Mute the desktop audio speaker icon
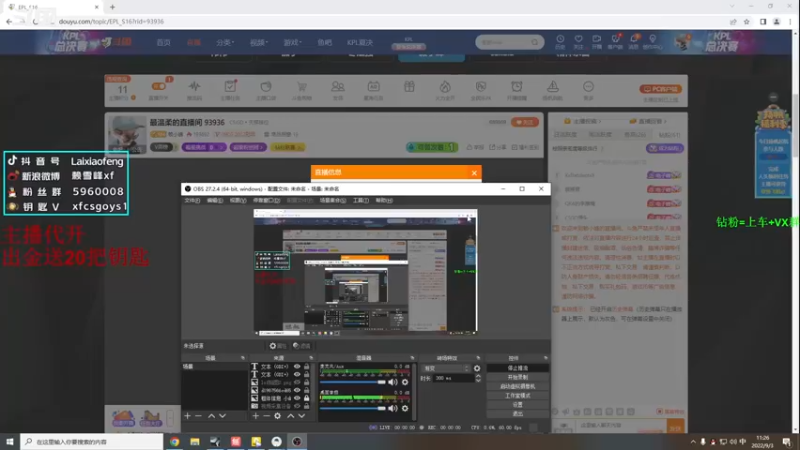Screen dimensions: 800x450 (392, 408)
